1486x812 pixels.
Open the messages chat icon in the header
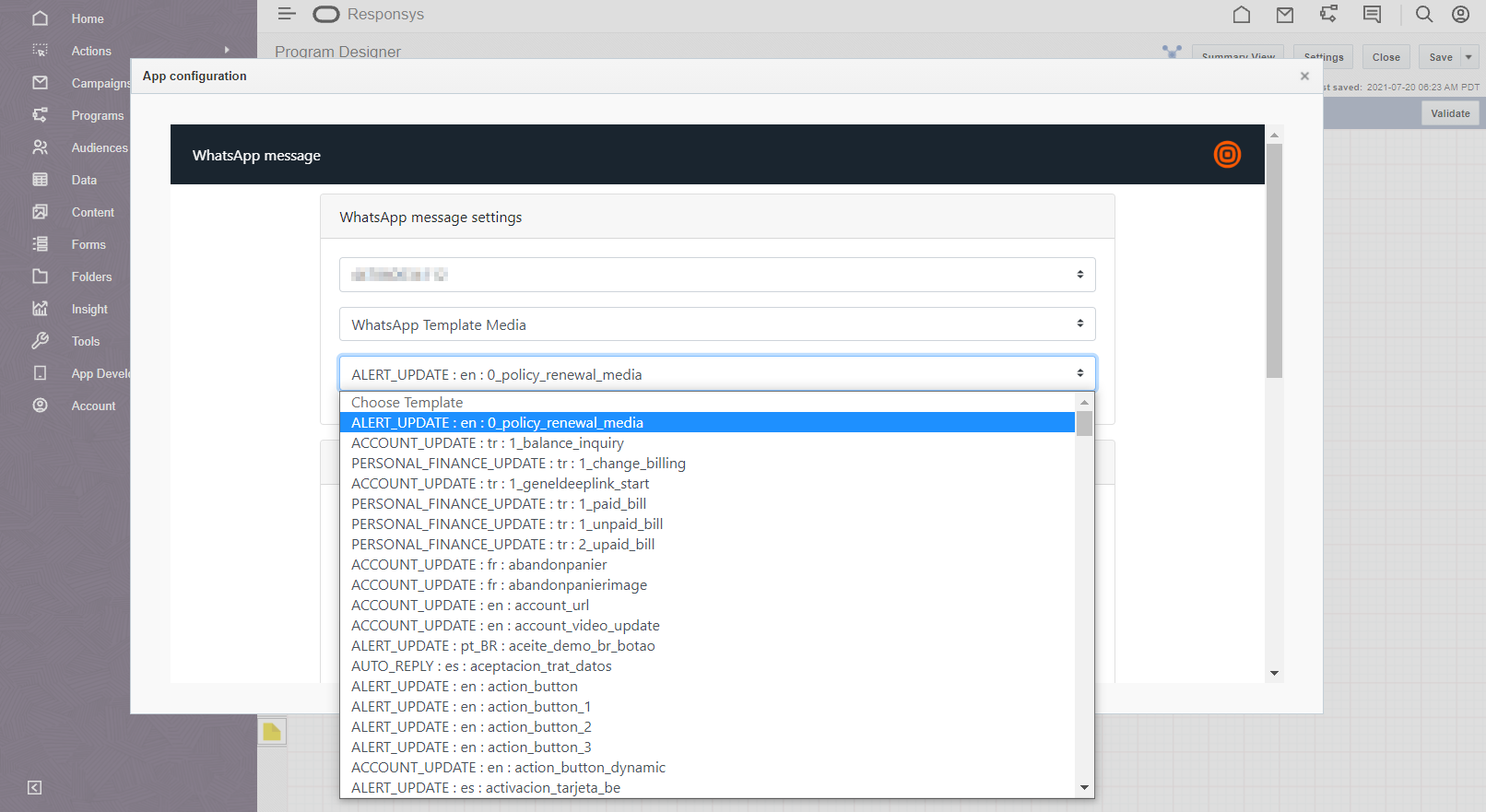pyautogui.click(x=1373, y=15)
